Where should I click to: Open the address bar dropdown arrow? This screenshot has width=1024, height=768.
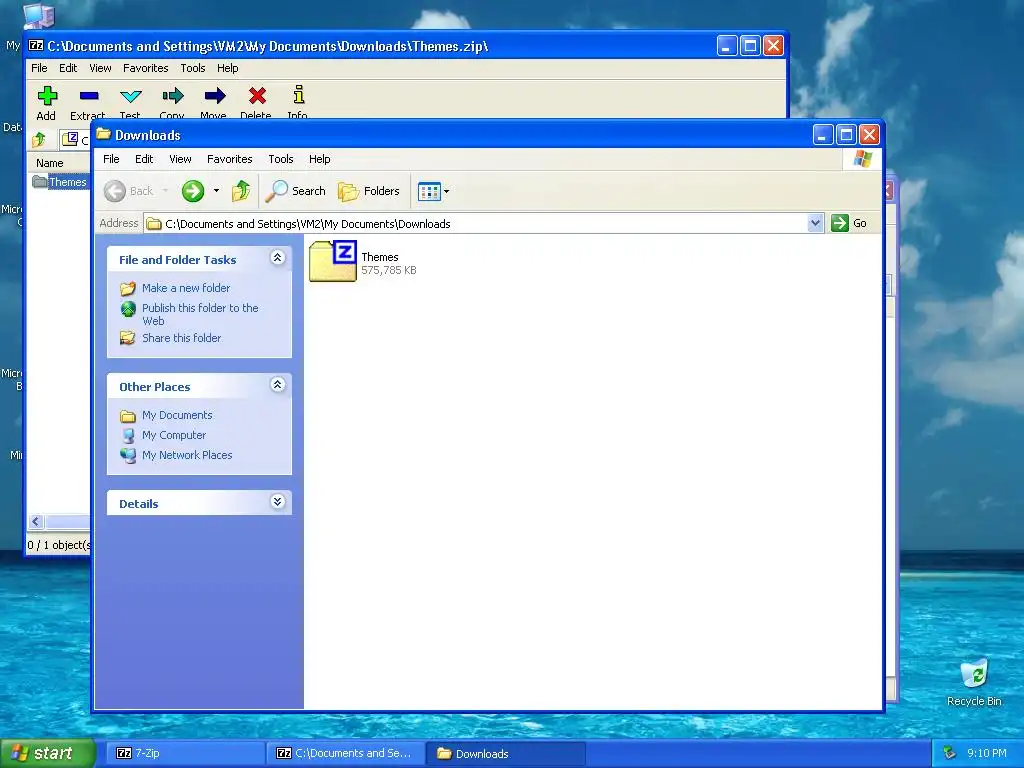[815, 223]
